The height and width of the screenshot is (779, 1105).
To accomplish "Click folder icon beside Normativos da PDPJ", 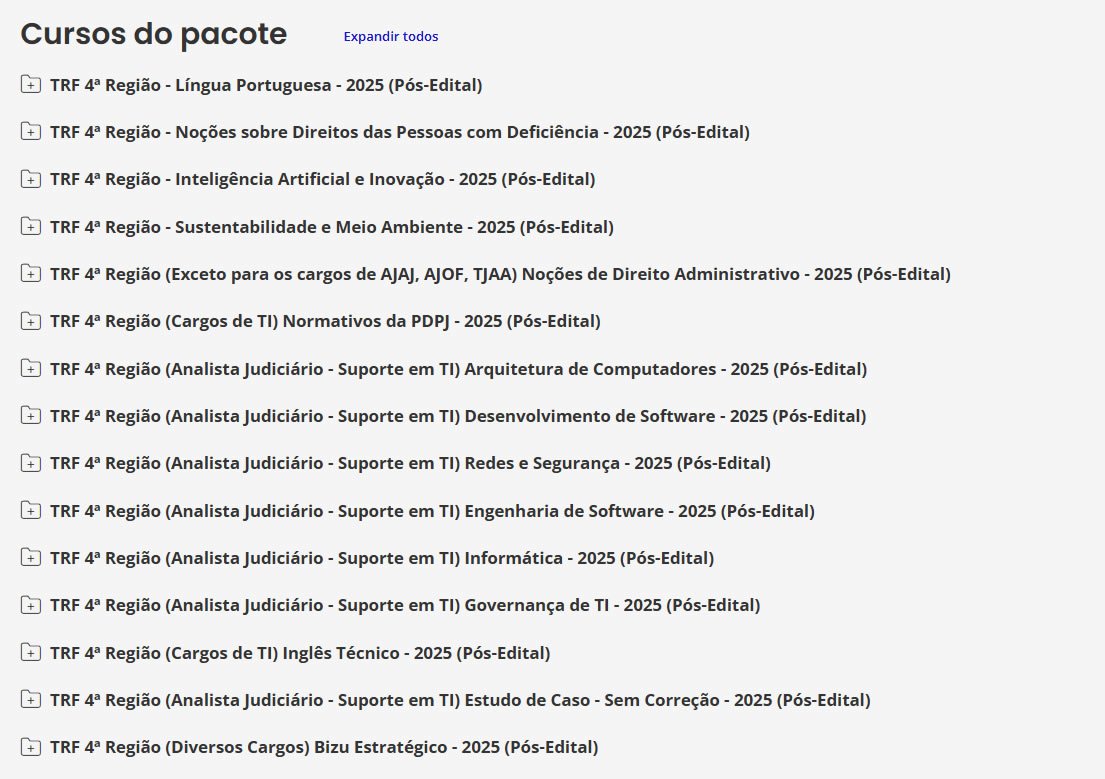I will point(31,322).
